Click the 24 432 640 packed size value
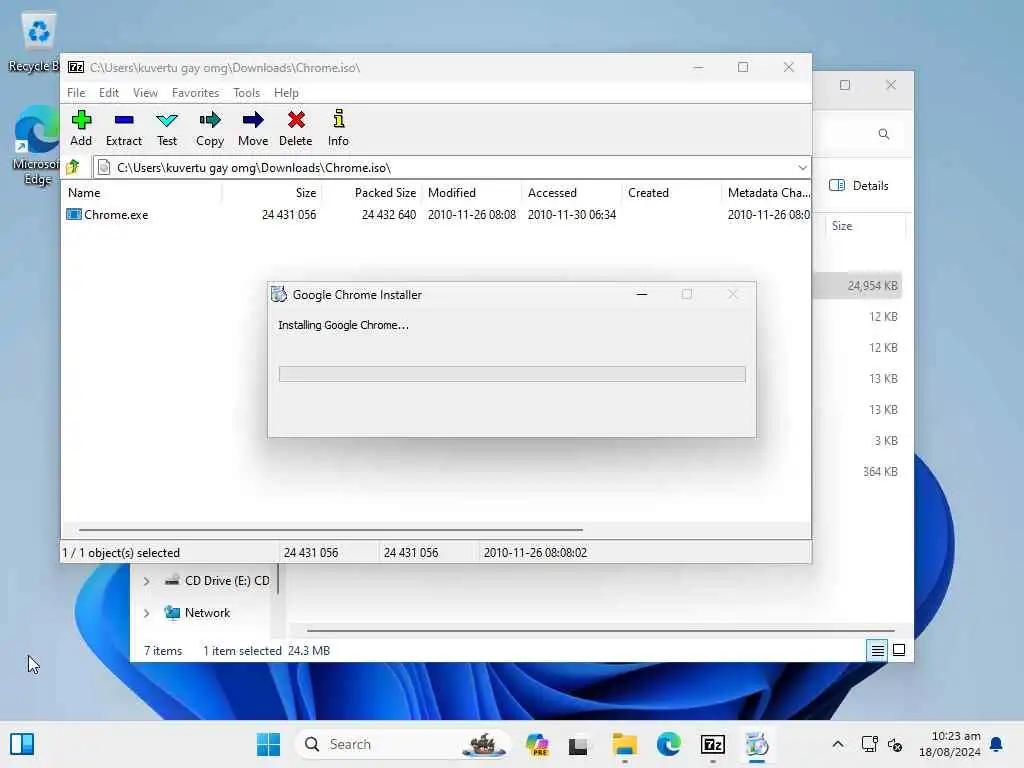1024x768 pixels. click(389, 215)
